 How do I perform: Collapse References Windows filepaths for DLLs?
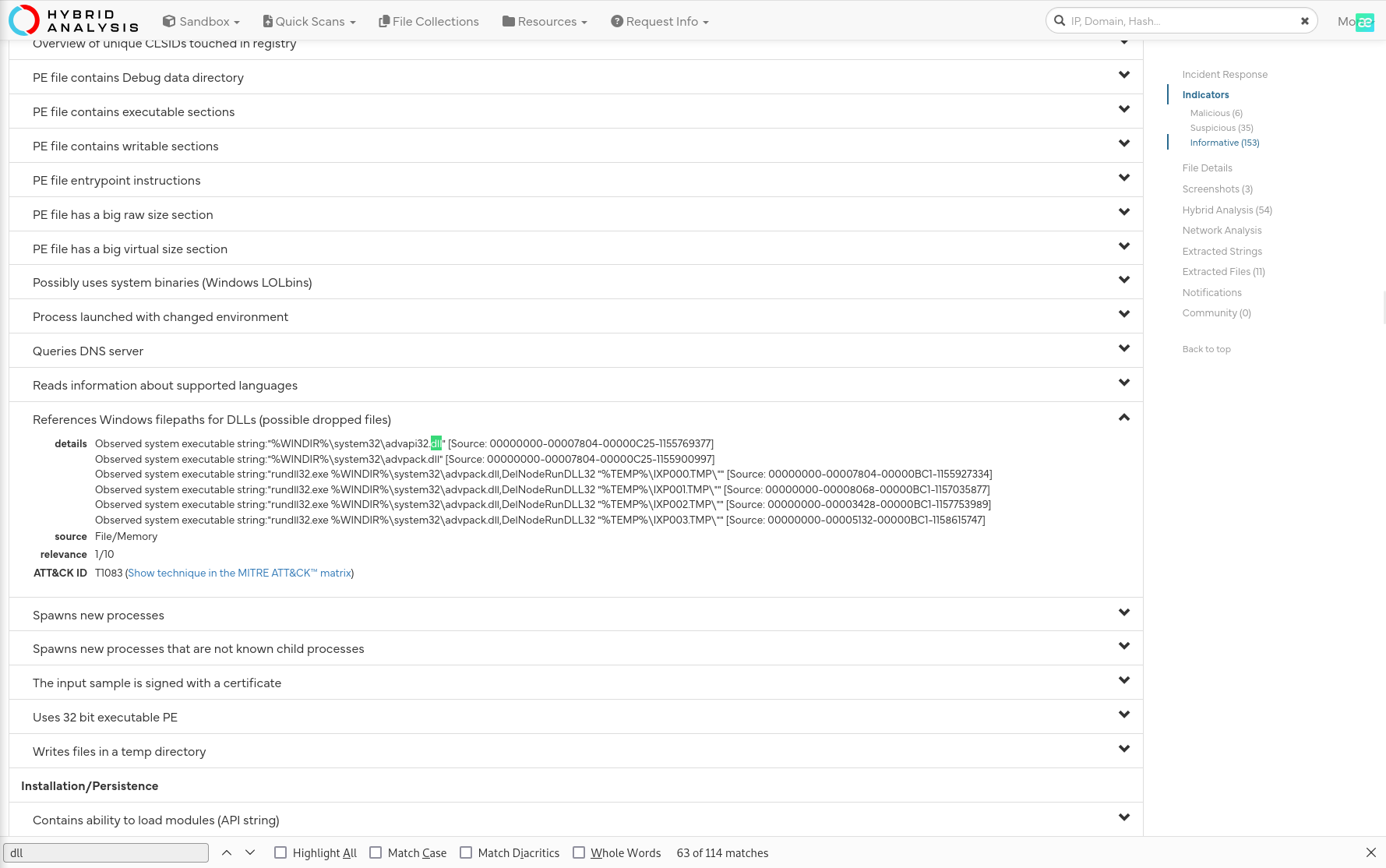(1124, 418)
